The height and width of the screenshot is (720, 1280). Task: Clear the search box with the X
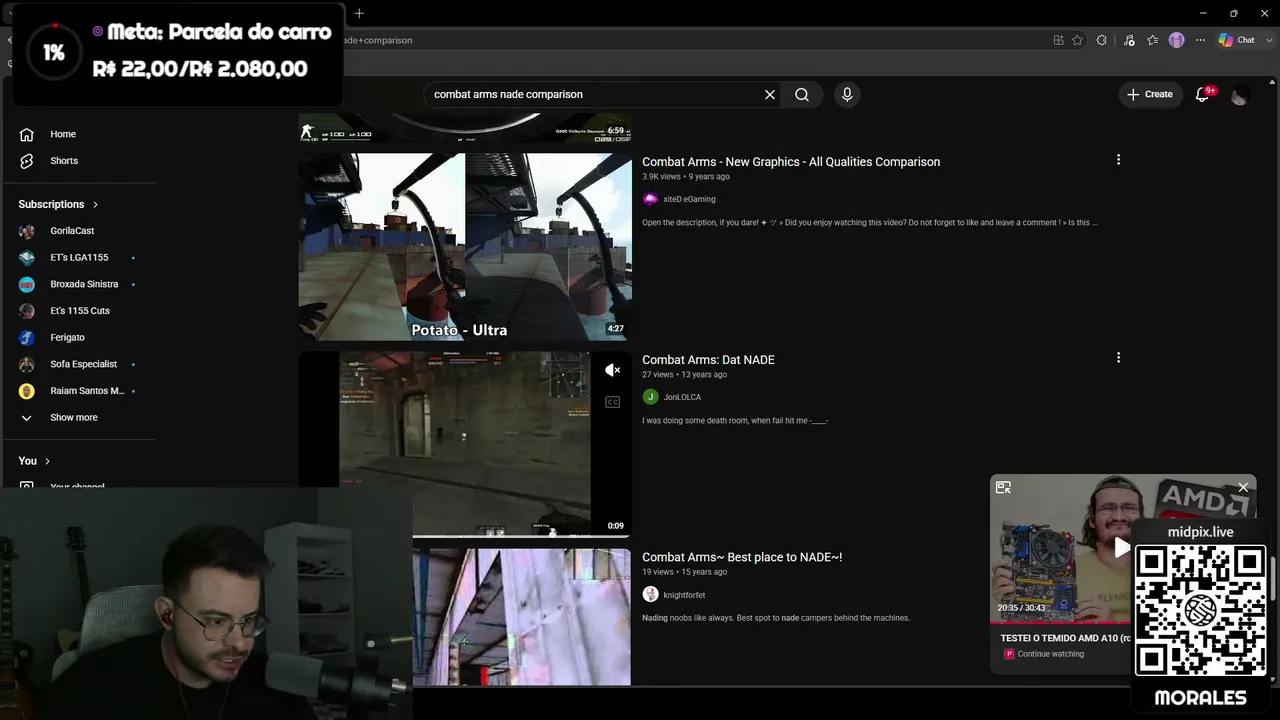[x=770, y=94]
